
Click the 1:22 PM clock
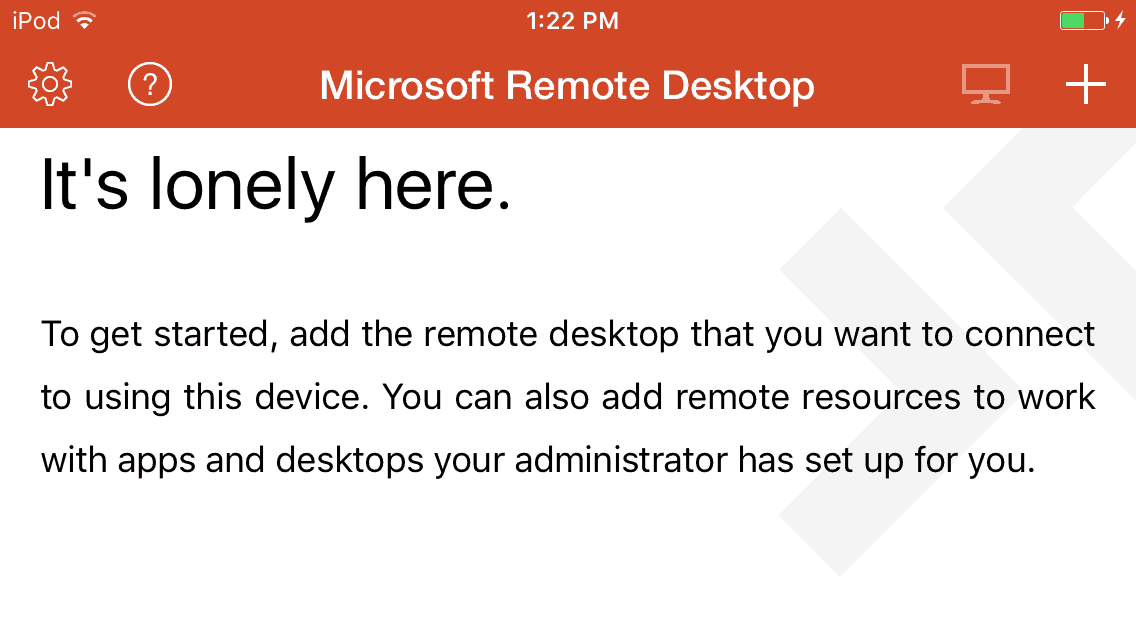pyautogui.click(x=572, y=20)
